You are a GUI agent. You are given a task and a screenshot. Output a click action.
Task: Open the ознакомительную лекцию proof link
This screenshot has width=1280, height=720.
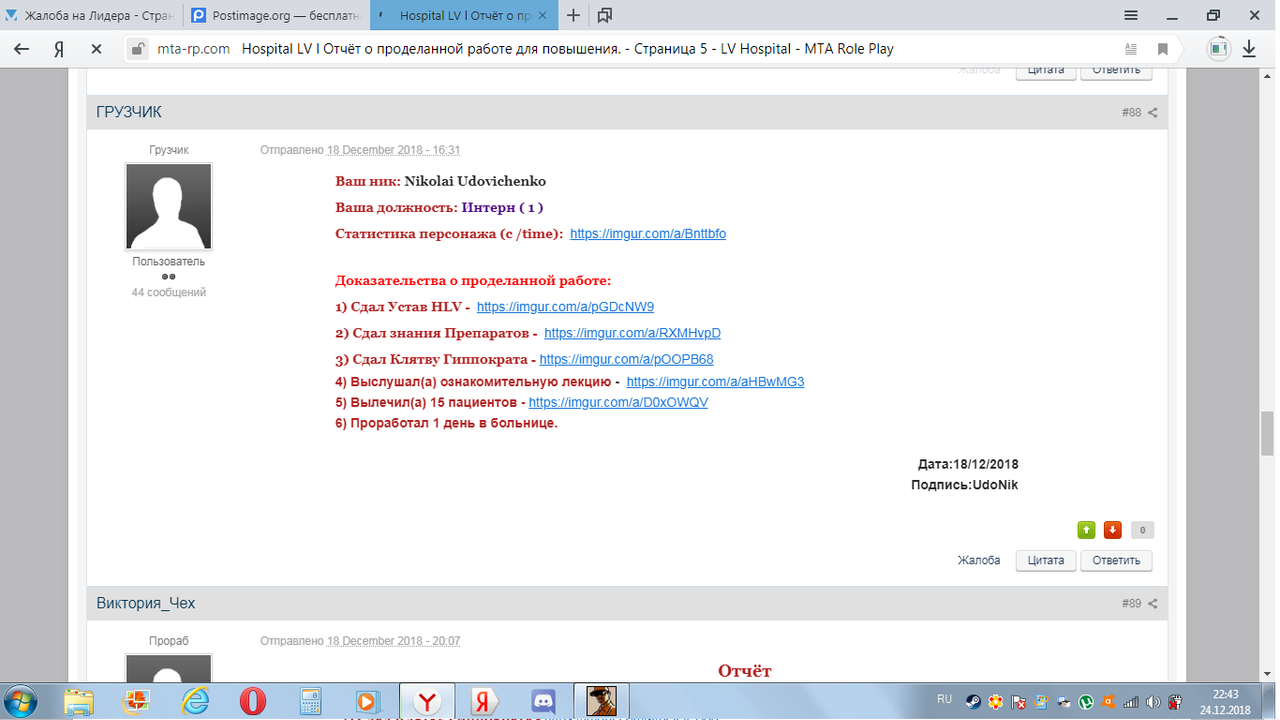click(x=715, y=382)
